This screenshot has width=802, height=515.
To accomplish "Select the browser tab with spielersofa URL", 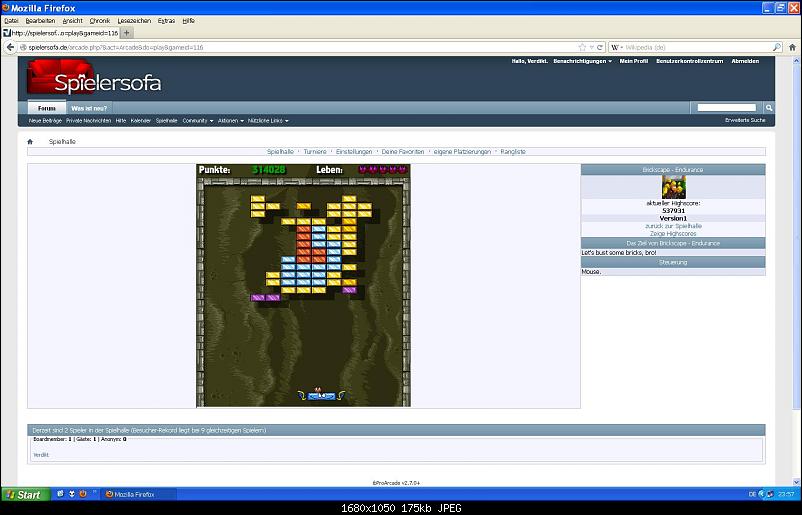I will tap(61, 33).
